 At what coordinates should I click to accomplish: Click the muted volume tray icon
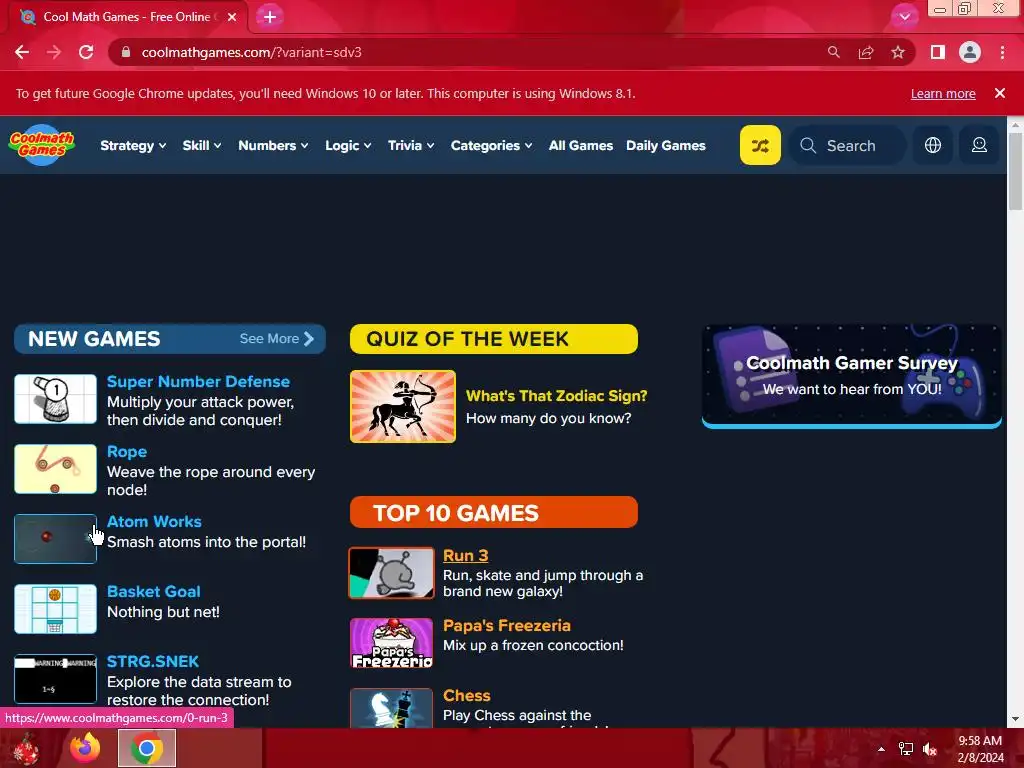[x=930, y=749]
